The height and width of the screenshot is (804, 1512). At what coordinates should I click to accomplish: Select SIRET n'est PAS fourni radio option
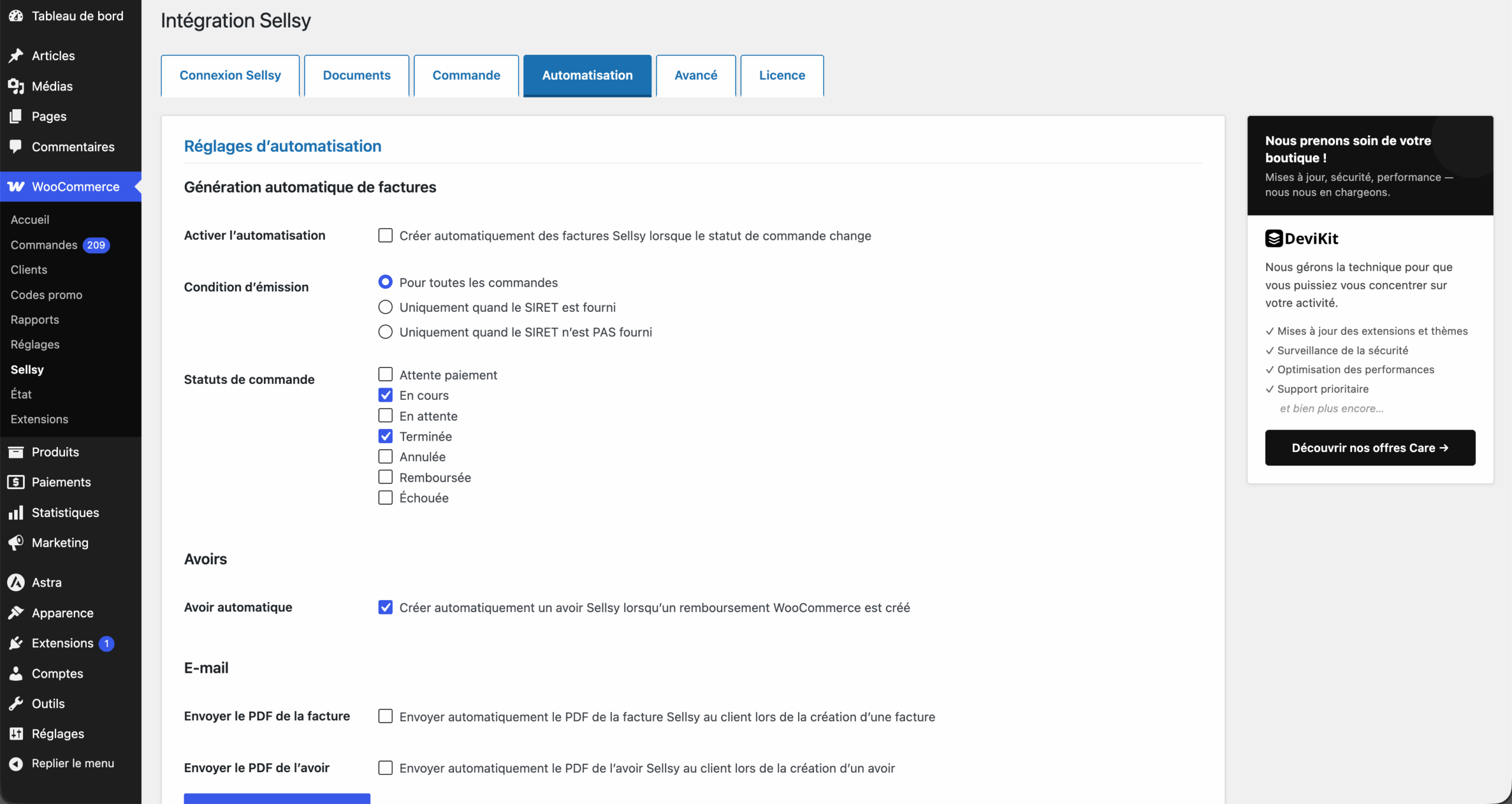coord(385,331)
